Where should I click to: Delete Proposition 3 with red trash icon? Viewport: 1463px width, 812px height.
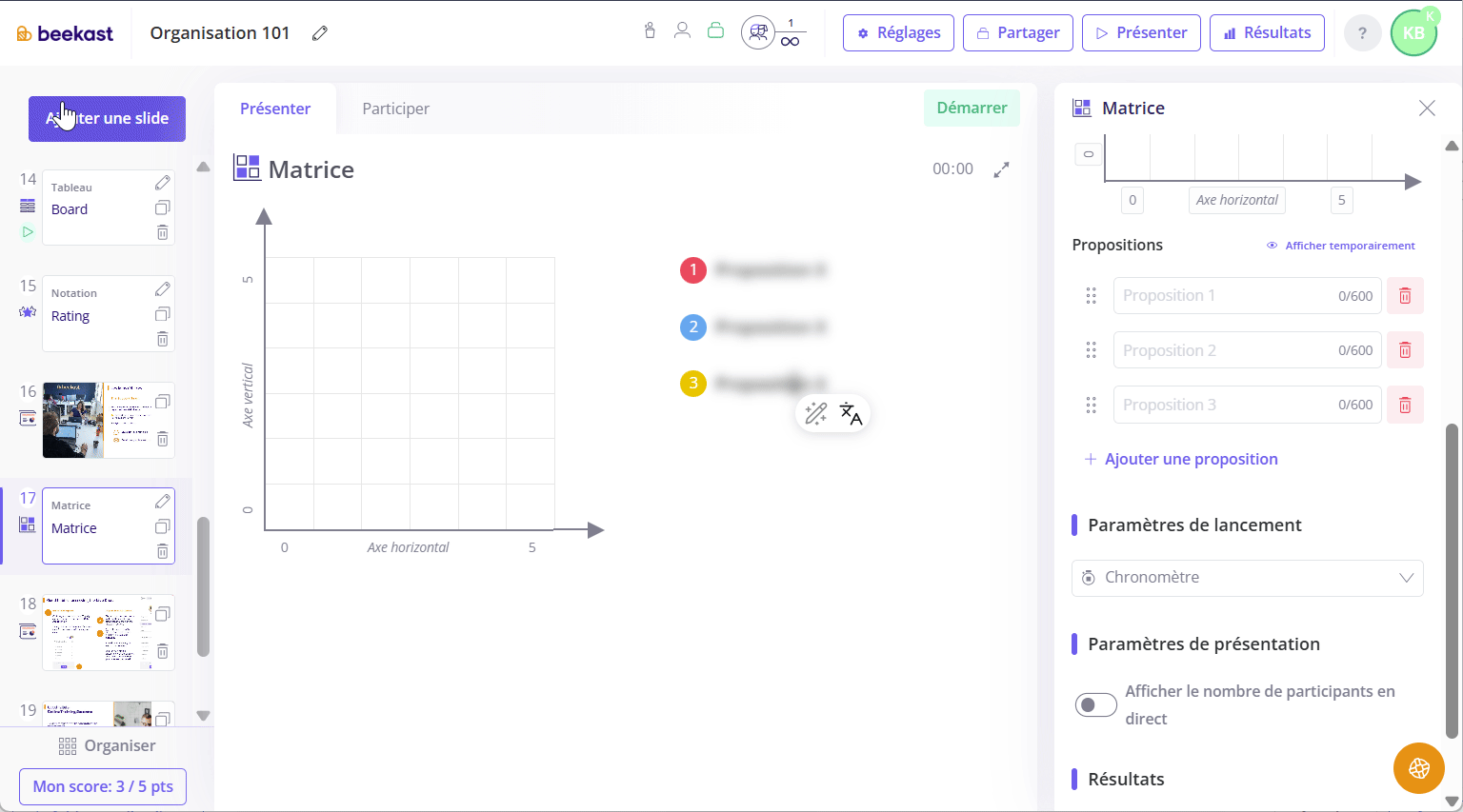pyautogui.click(x=1405, y=405)
